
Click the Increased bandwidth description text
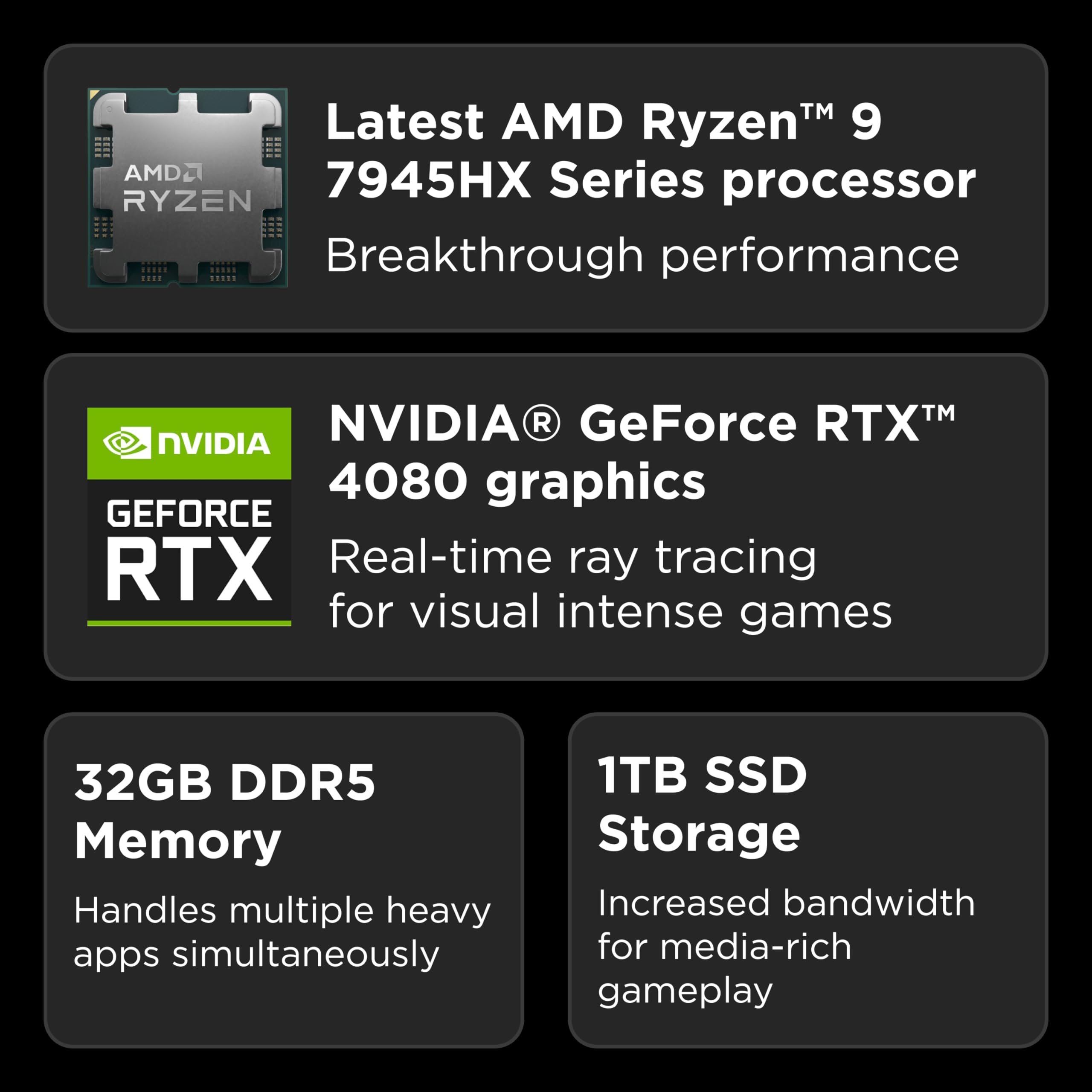tap(786, 903)
